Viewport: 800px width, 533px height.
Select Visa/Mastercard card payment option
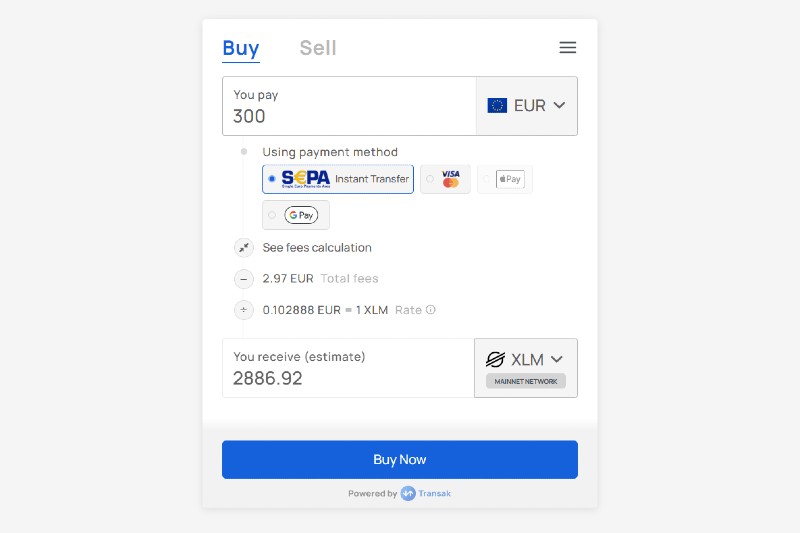445,179
